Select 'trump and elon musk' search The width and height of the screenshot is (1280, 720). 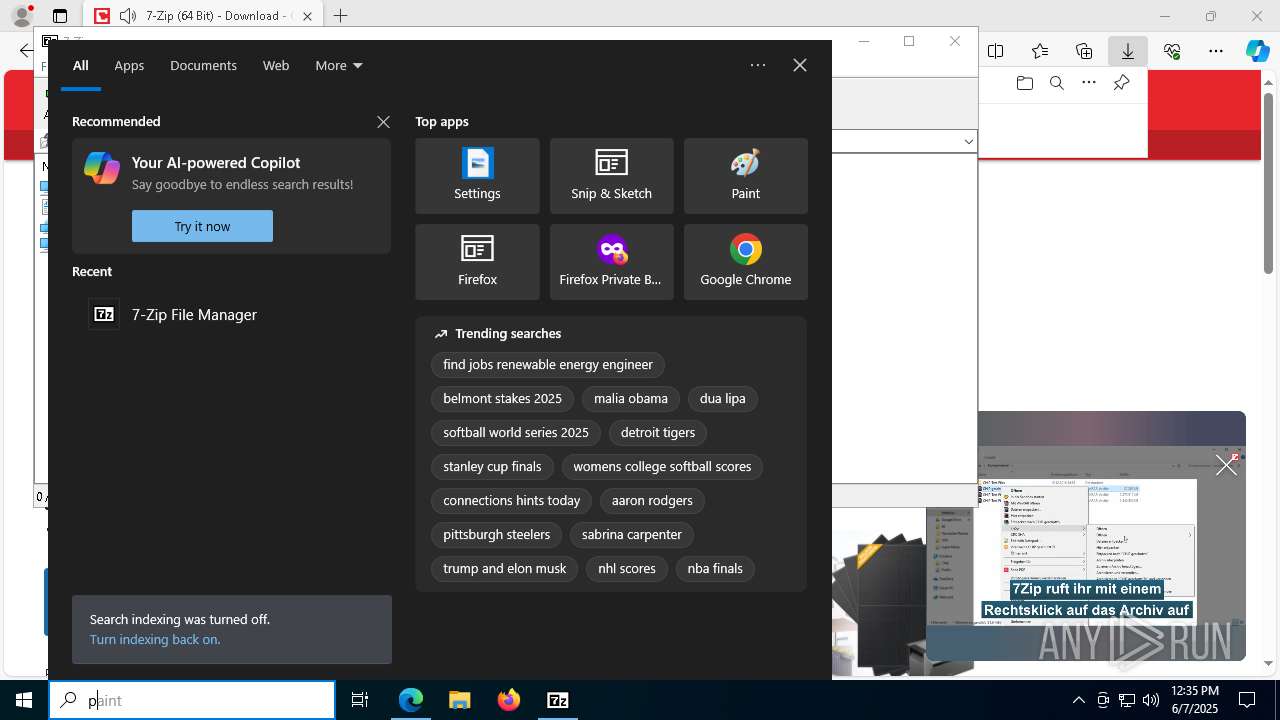(x=505, y=569)
